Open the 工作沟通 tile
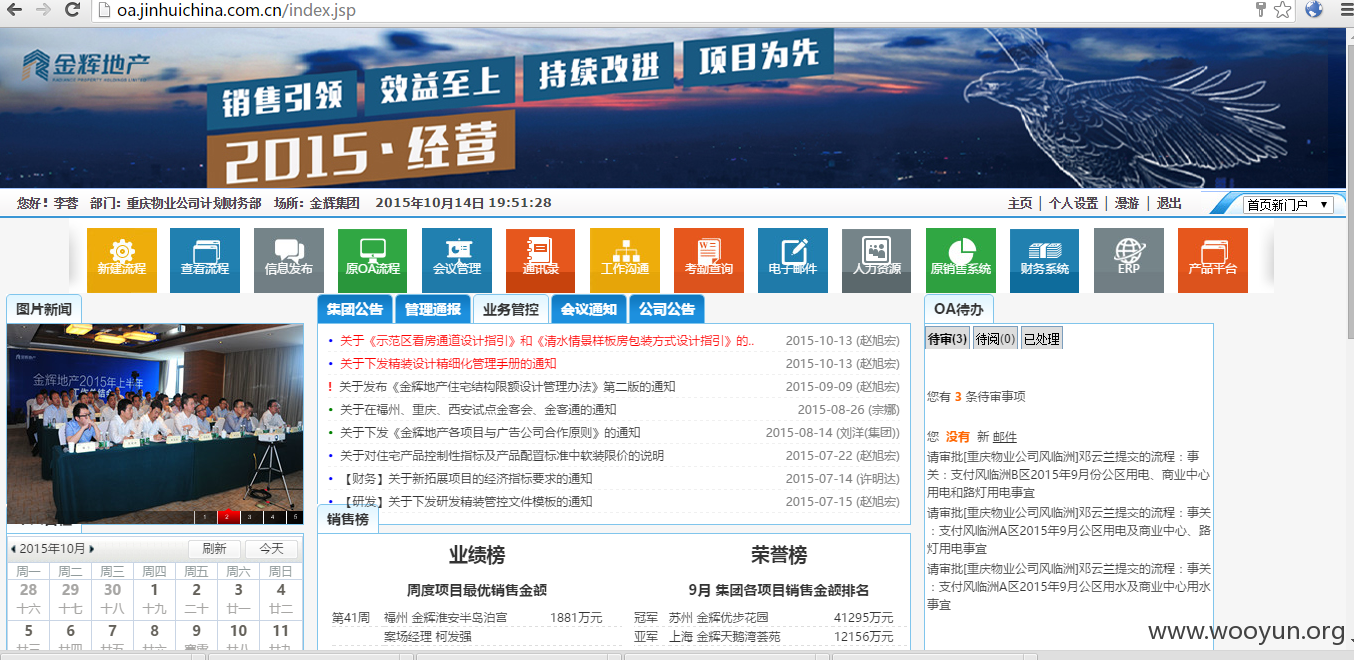Screen dimensions: 1354x660 tap(625, 260)
